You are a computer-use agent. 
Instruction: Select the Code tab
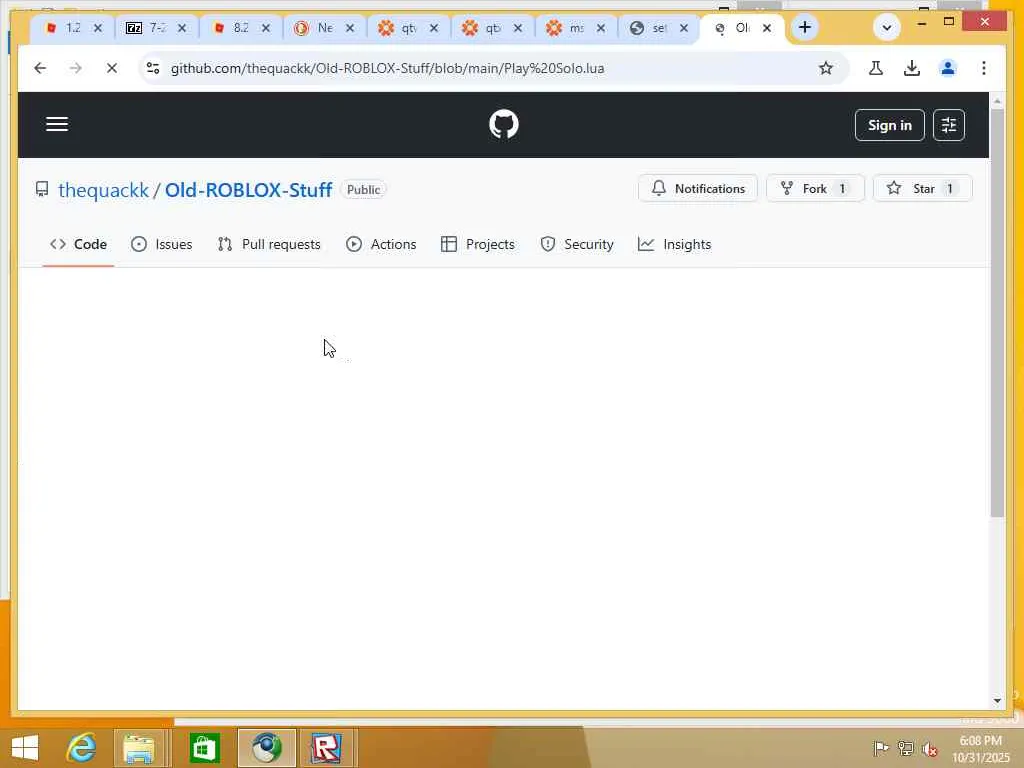(78, 244)
